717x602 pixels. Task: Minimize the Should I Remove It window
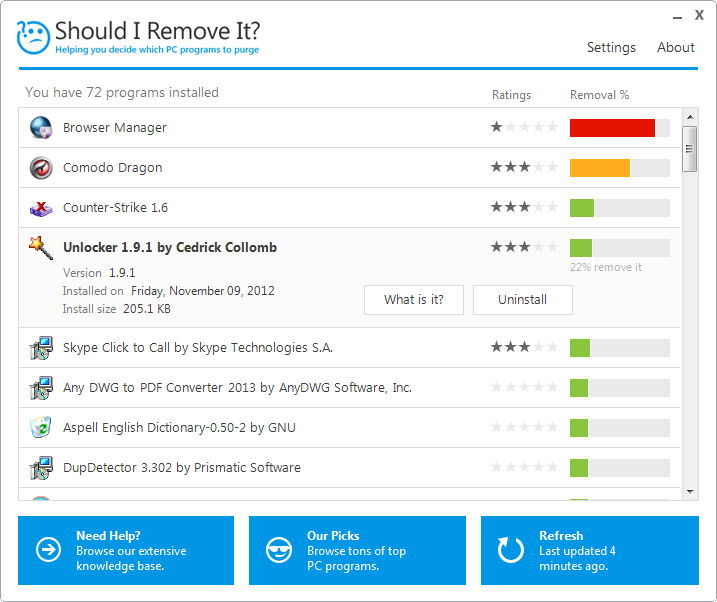677,17
